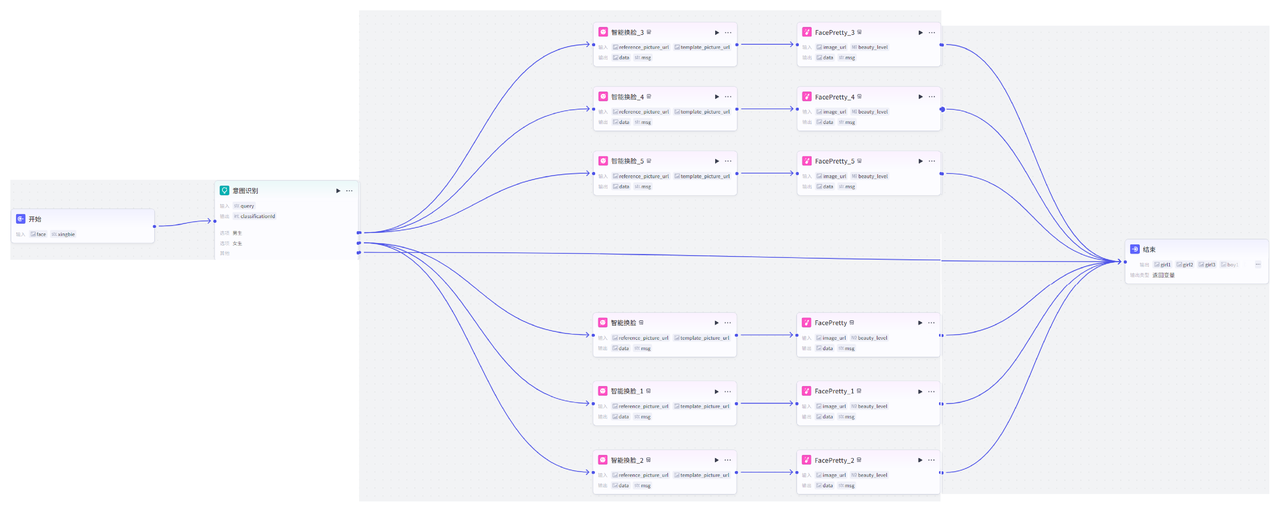Image resolution: width=1280 pixels, height=512 pixels.
Task: Open more options for 智能换脸_4 node
Action: pyautogui.click(x=728, y=97)
